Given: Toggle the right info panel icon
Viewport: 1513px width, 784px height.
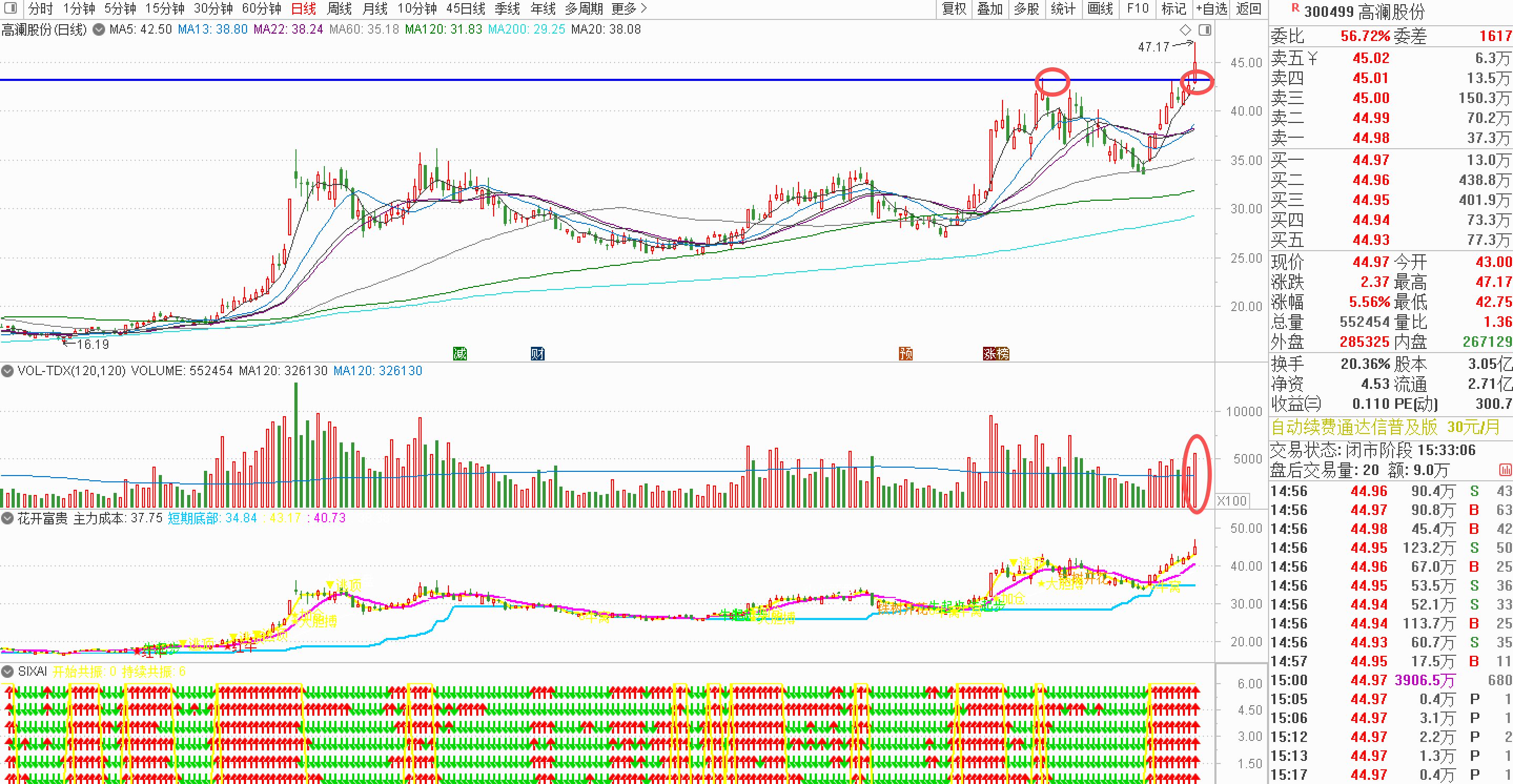Looking at the screenshot, I should point(1204,30).
